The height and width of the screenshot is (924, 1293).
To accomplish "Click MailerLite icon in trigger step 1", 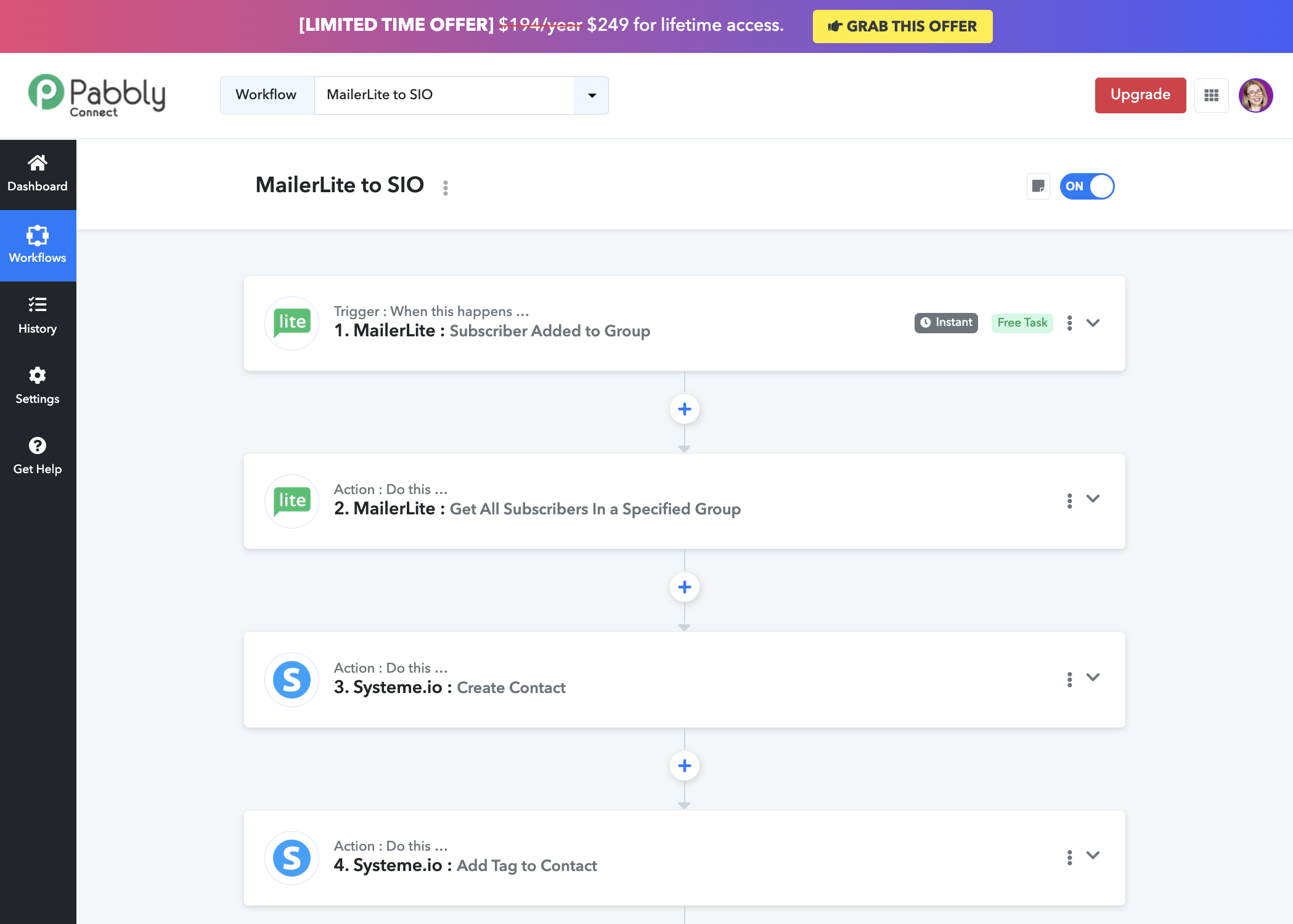I will (x=292, y=323).
